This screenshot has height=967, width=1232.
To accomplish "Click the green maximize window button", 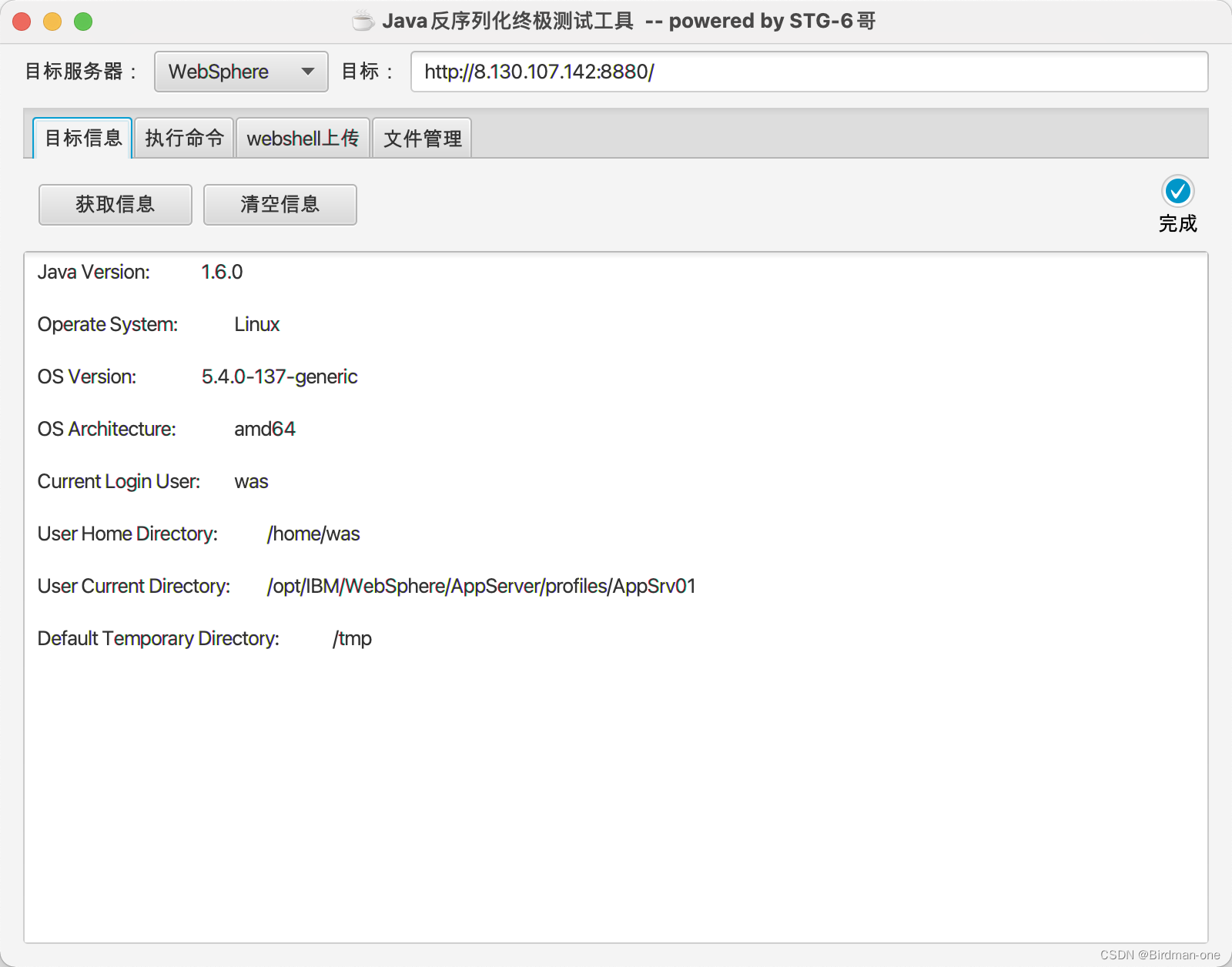I will 83,22.
